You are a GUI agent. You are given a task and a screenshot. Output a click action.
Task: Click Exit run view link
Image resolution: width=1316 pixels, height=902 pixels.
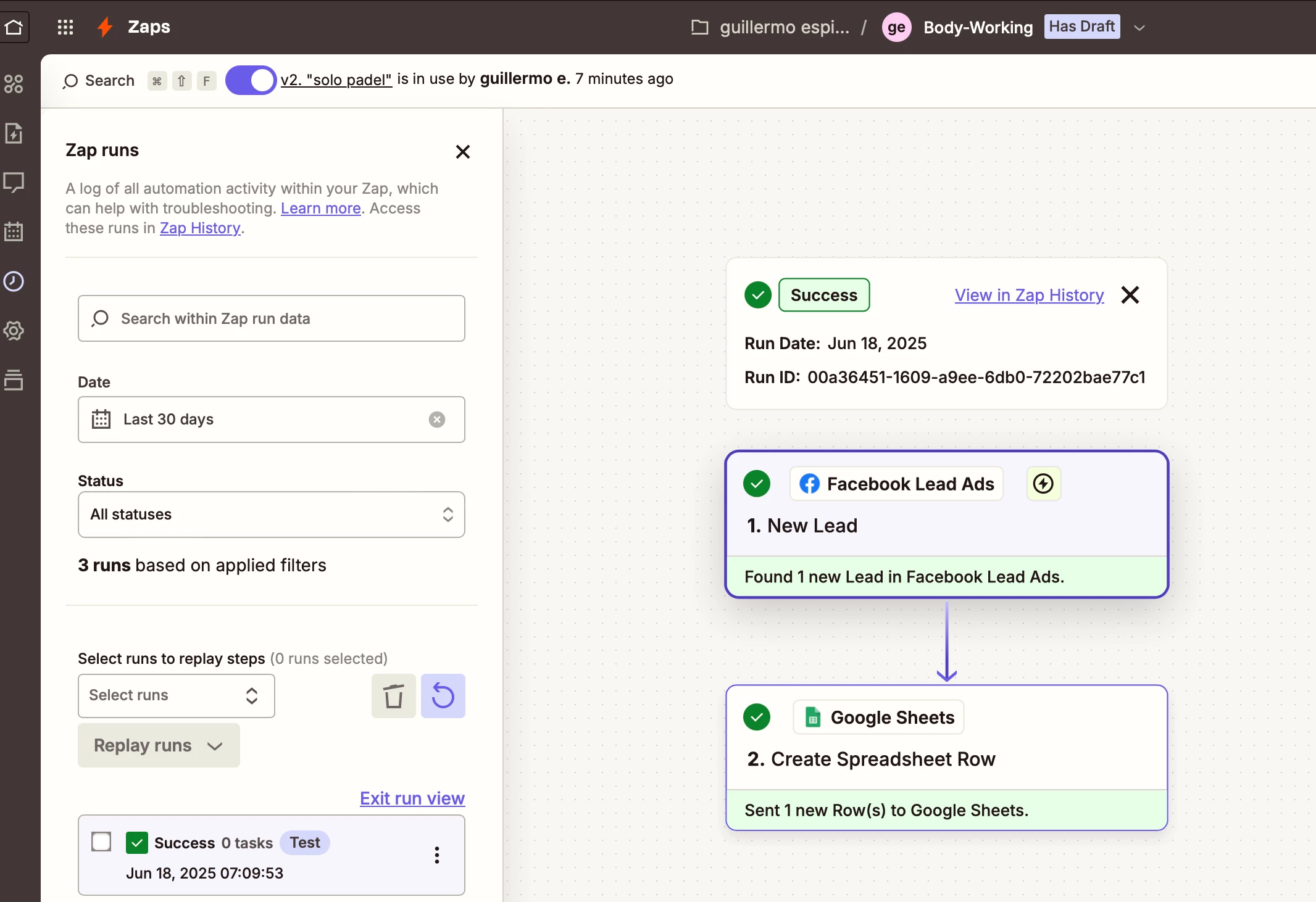pos(412,798)
